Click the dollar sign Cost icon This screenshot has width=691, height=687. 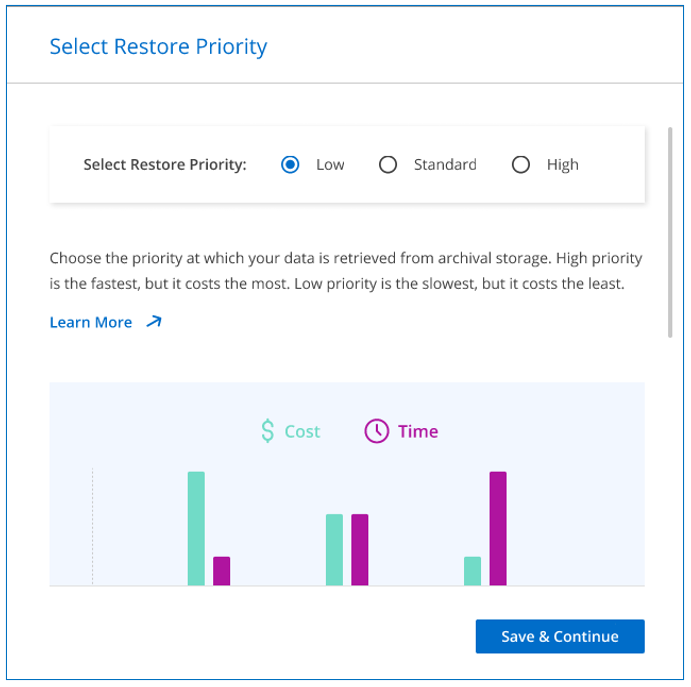click(267, 432)
